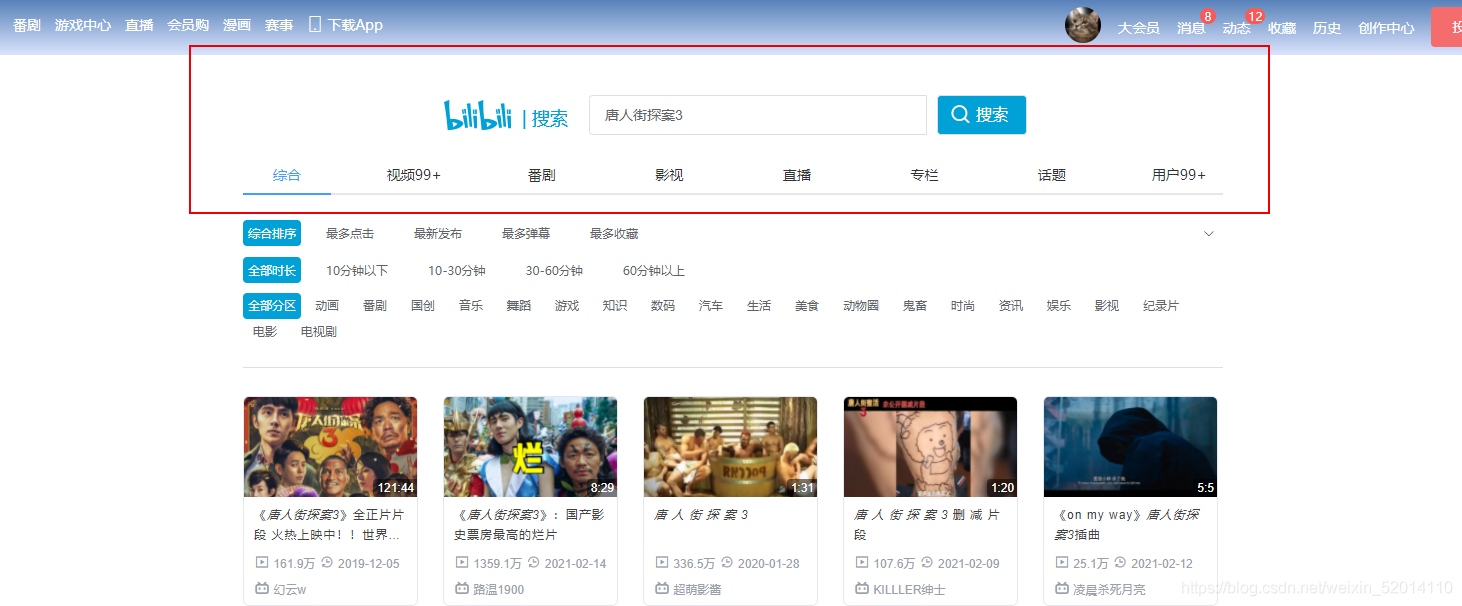Open 《on my way》唐人街探案3插曲 video thumbnail
This screenshot has width=1462, height=606.
(x=1130, y=447)
